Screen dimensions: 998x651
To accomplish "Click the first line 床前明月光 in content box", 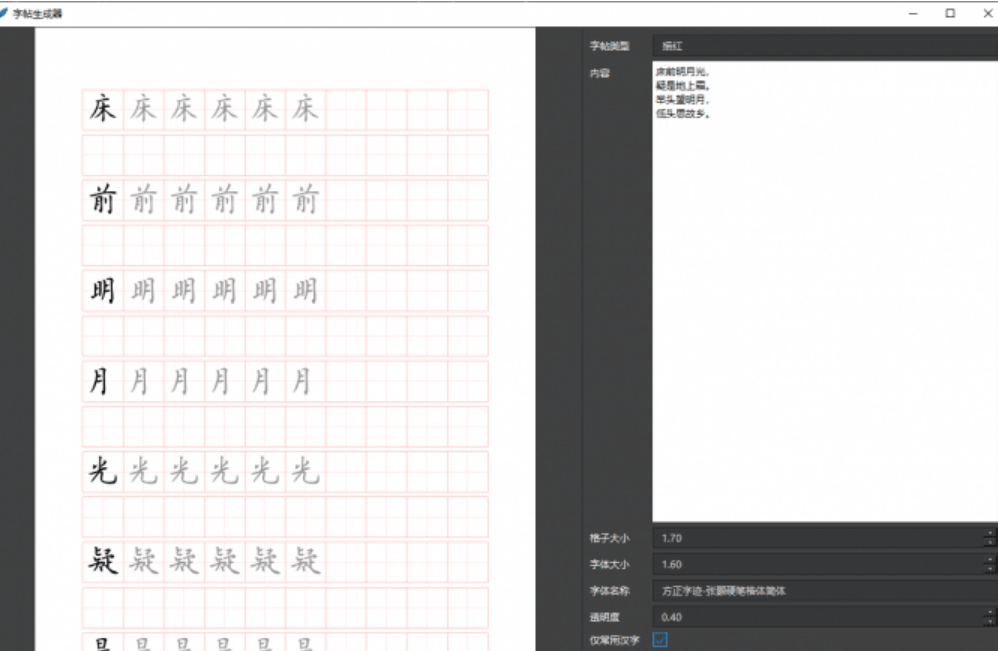I will pyautogui.click(x=682, y=73).
